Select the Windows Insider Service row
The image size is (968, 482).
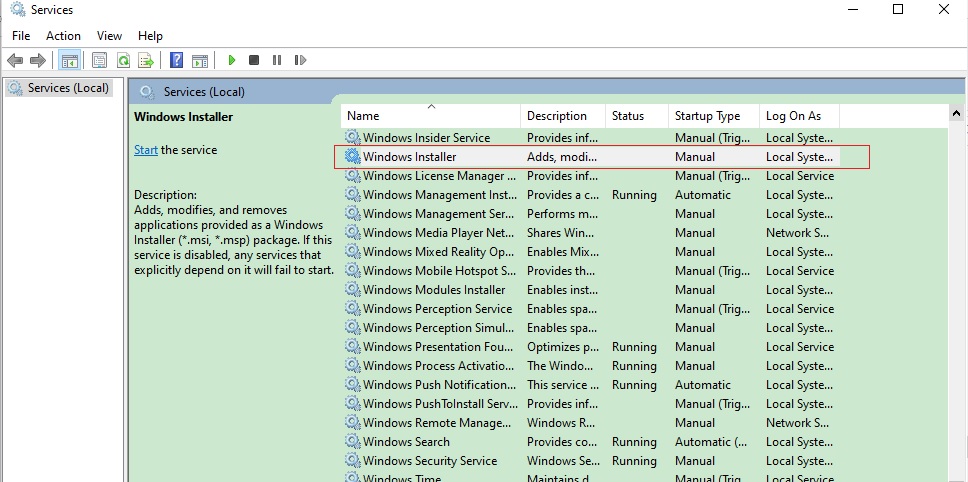[x=590, y=138]
